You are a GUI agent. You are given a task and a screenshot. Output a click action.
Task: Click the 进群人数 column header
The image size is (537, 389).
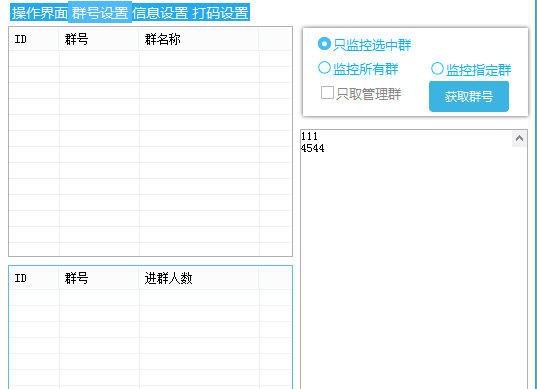click(199, 278)
